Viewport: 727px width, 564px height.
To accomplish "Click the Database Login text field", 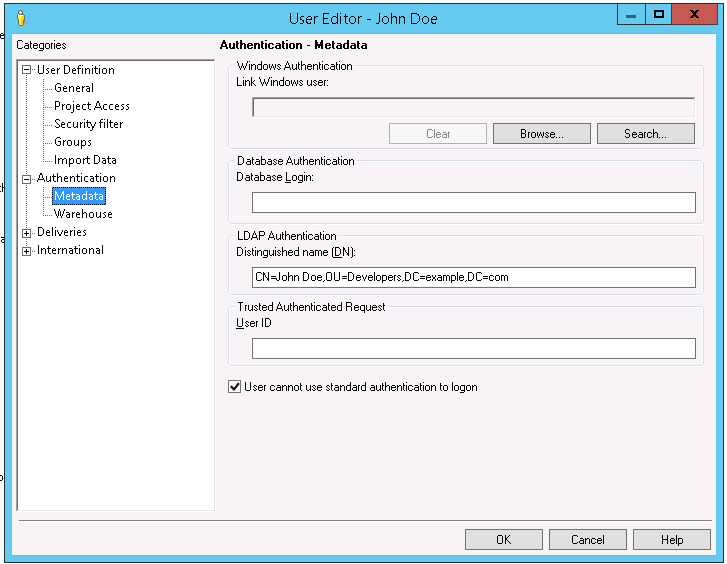I will click(x=473, y=203).
